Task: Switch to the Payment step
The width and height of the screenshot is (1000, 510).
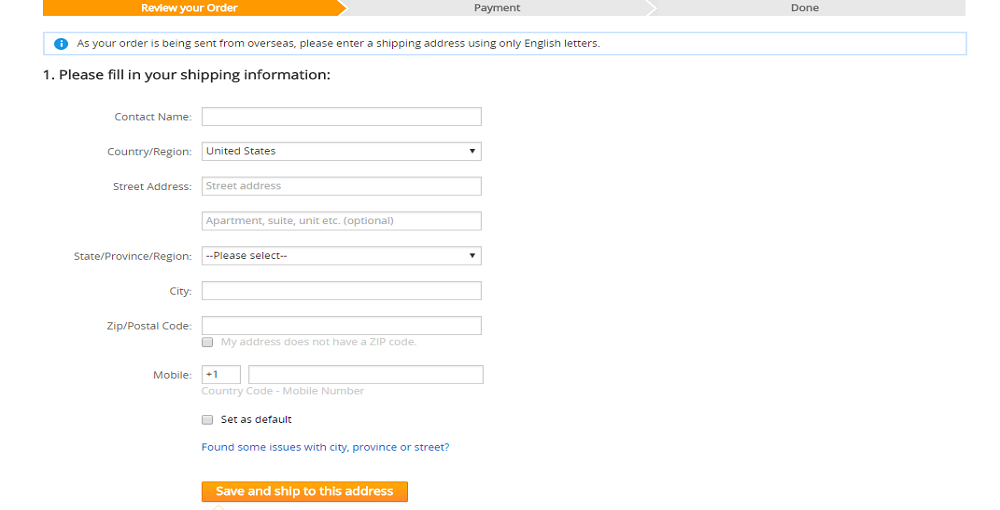Action: 497,8
